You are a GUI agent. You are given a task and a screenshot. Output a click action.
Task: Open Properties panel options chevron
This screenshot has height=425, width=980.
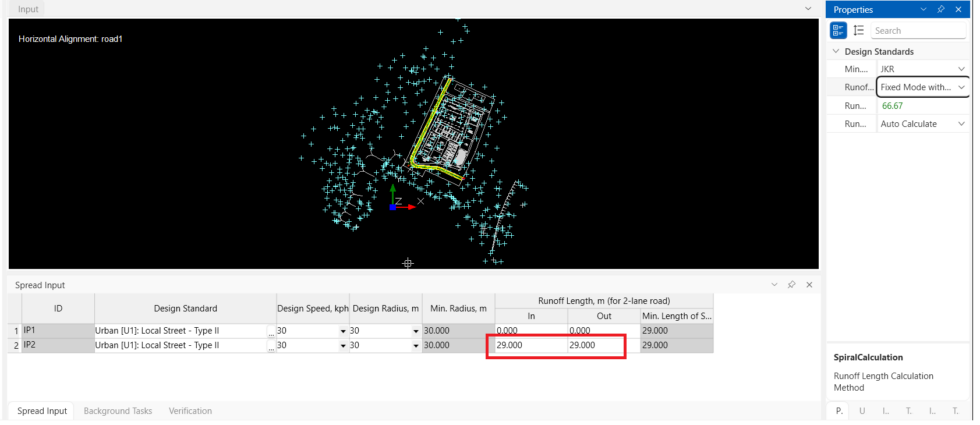pyautogui.click(x=924, y=9)
